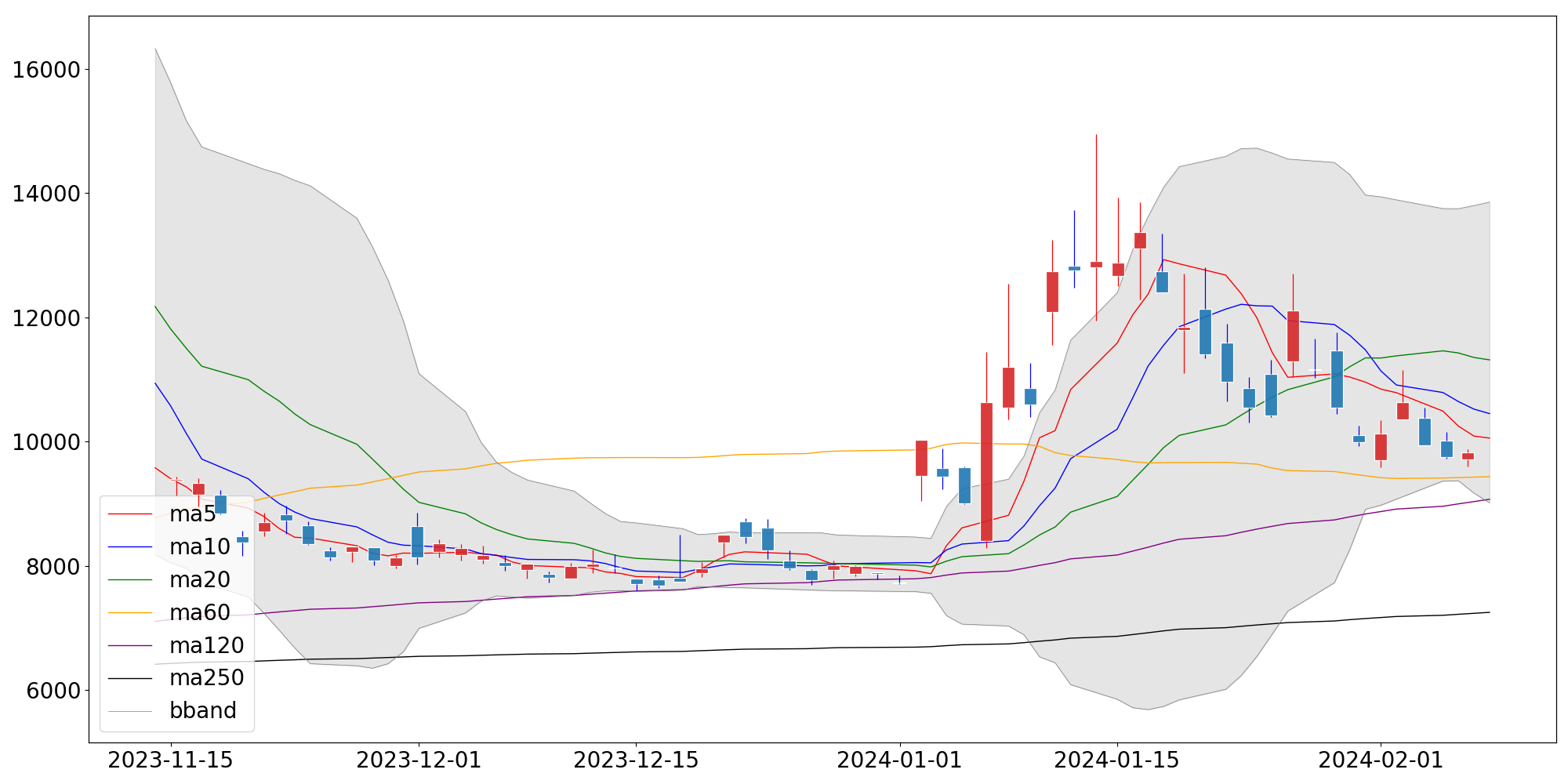Click the 2023-12-15 x-axis date label
The height and width of the screenshot is (784, 1568).
[x=636, y=760]
